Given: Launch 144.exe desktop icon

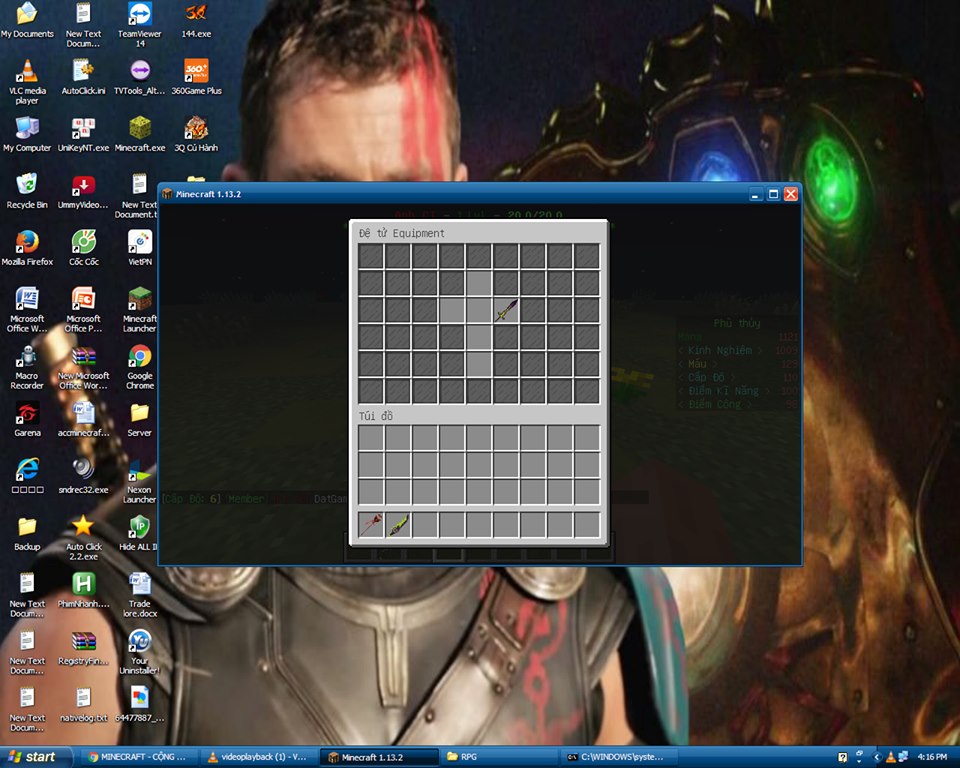Looking at the screenshot, I should (196, 21).
